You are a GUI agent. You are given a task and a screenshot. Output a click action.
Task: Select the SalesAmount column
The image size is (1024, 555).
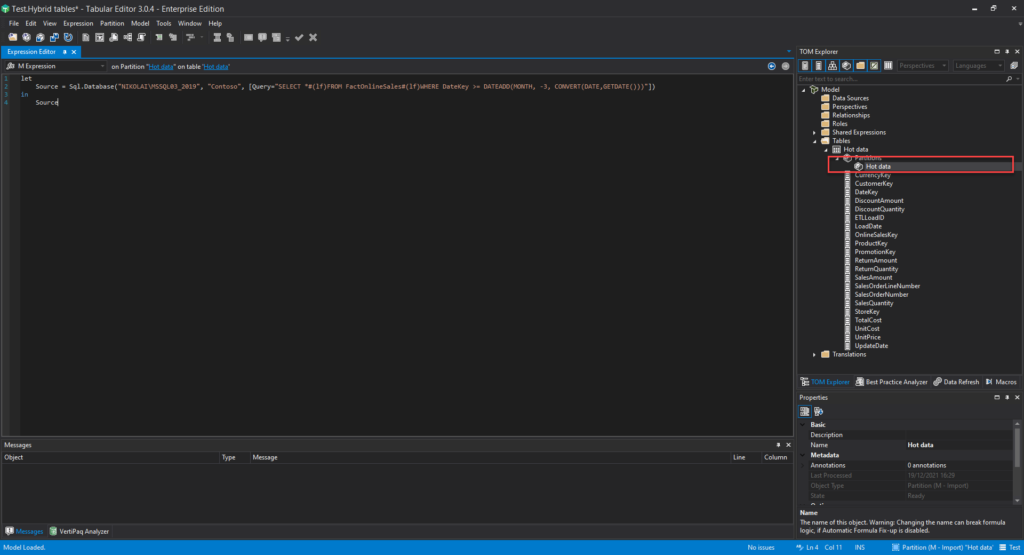(x=873, y=278)
